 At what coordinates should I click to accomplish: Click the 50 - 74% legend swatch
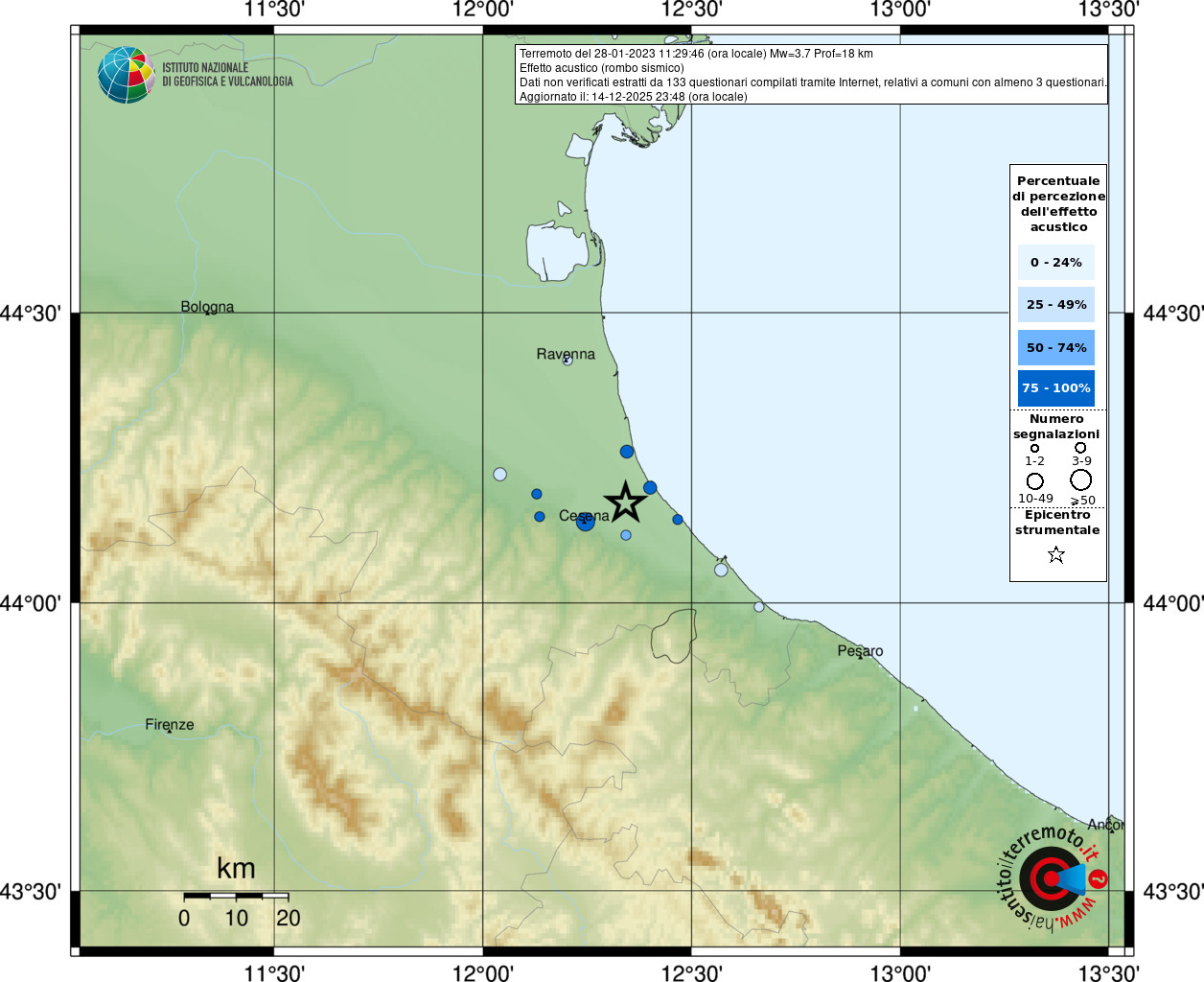[x=1056, y=347]
